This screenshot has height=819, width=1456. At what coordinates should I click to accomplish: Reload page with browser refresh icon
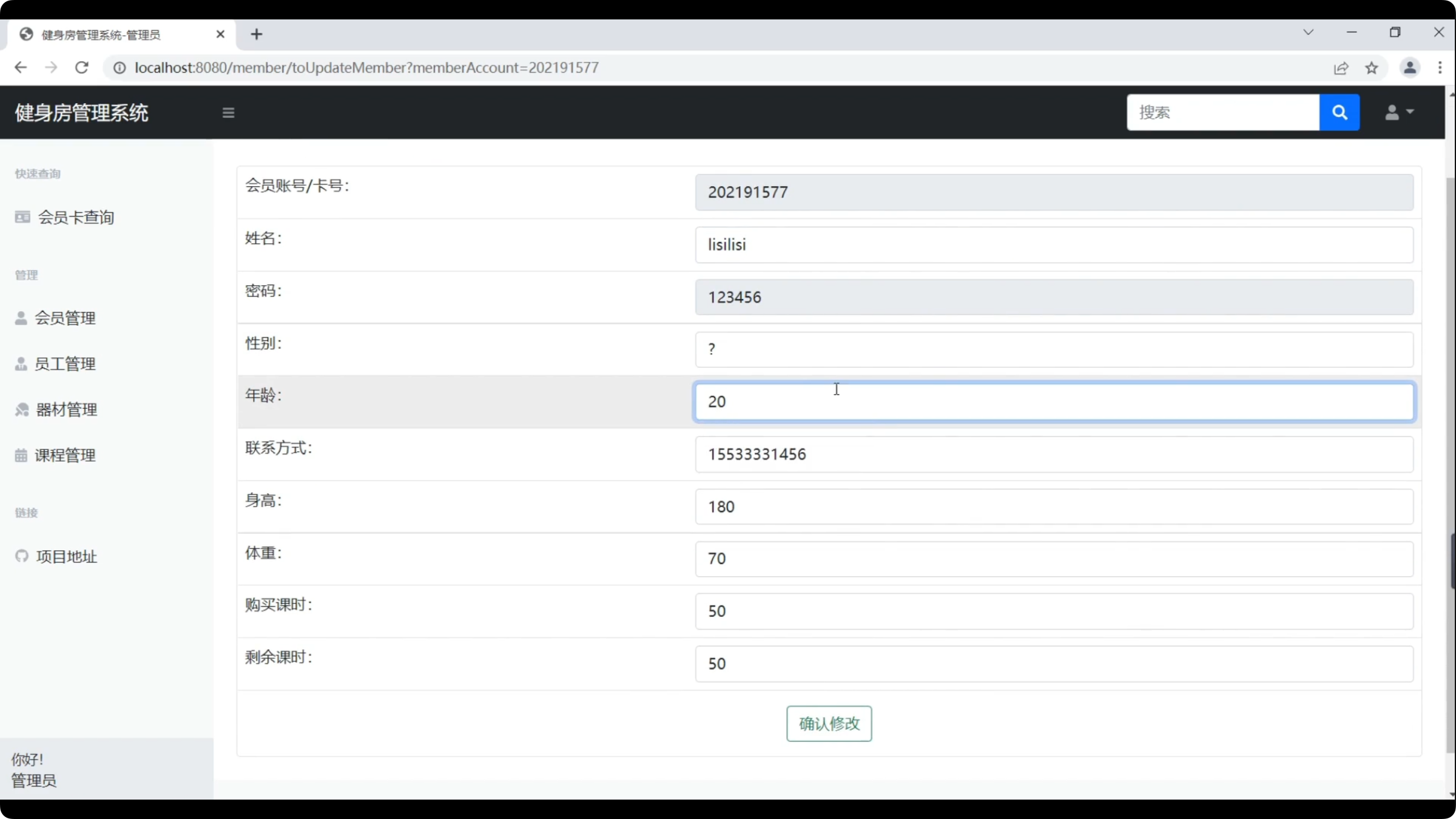[82, 67]
